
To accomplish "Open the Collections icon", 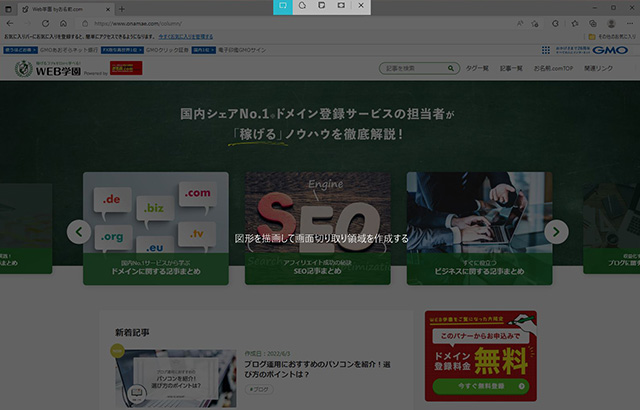I will click(x=593, y=24).
